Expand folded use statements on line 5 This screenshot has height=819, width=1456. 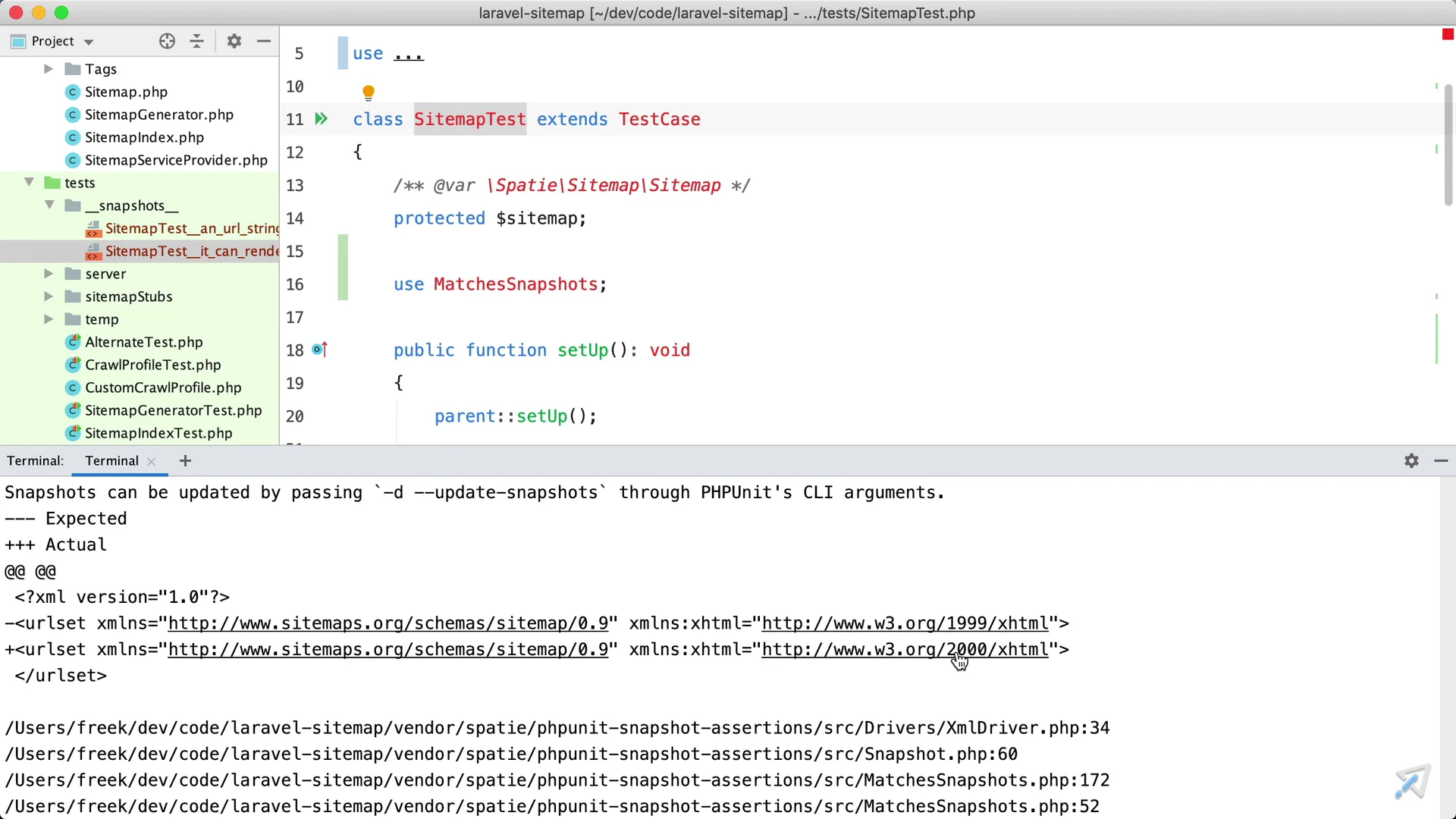409,55
